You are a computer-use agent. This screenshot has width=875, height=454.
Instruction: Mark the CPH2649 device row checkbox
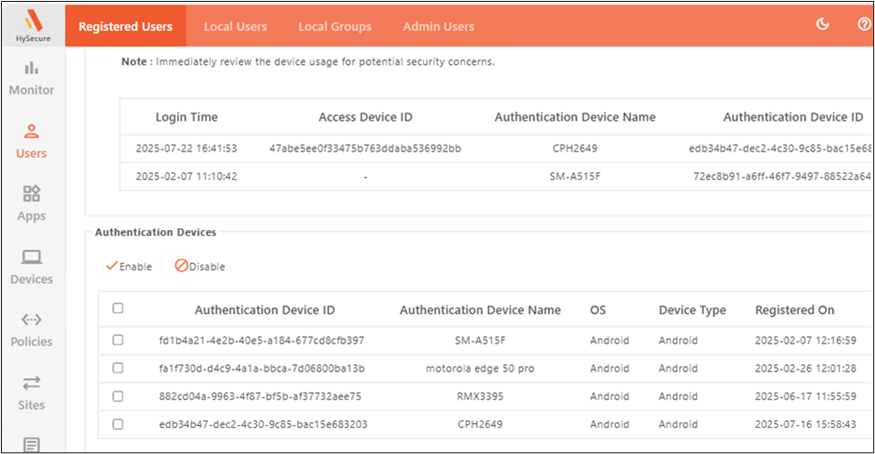pyautogui.click(x=118, y=424)
